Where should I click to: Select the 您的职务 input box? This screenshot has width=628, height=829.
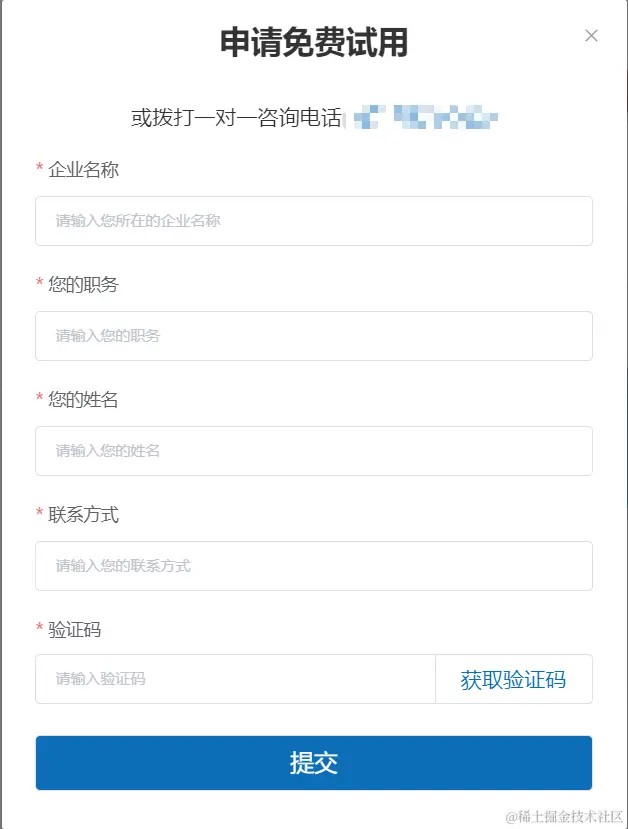point(314,336)
